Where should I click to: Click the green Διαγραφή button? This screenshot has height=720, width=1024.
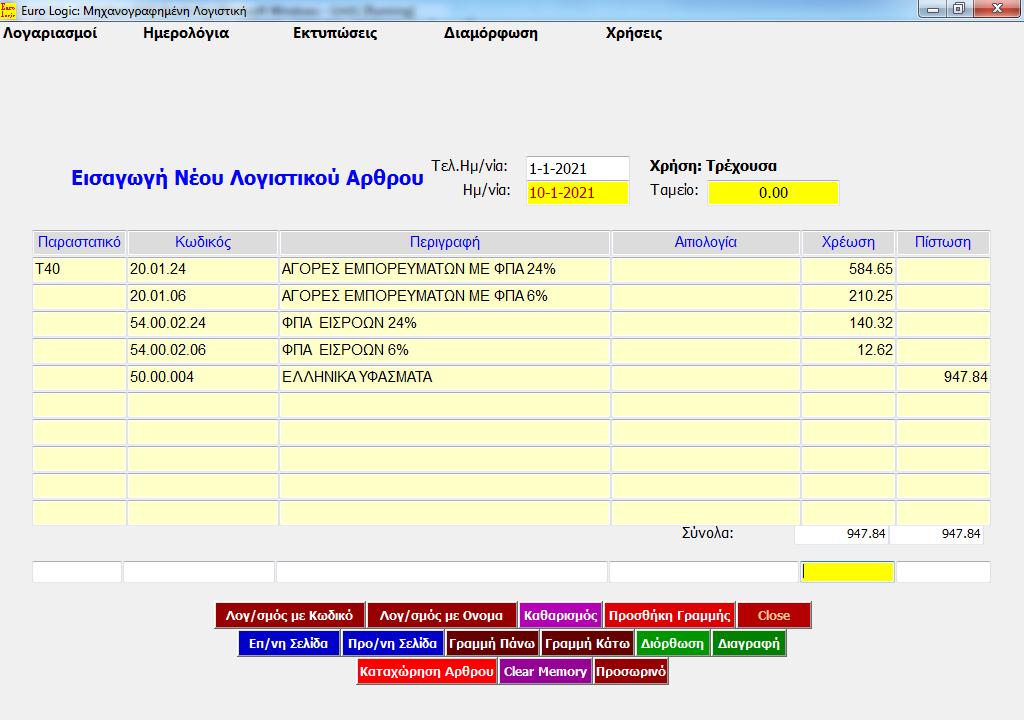[748, 643]
